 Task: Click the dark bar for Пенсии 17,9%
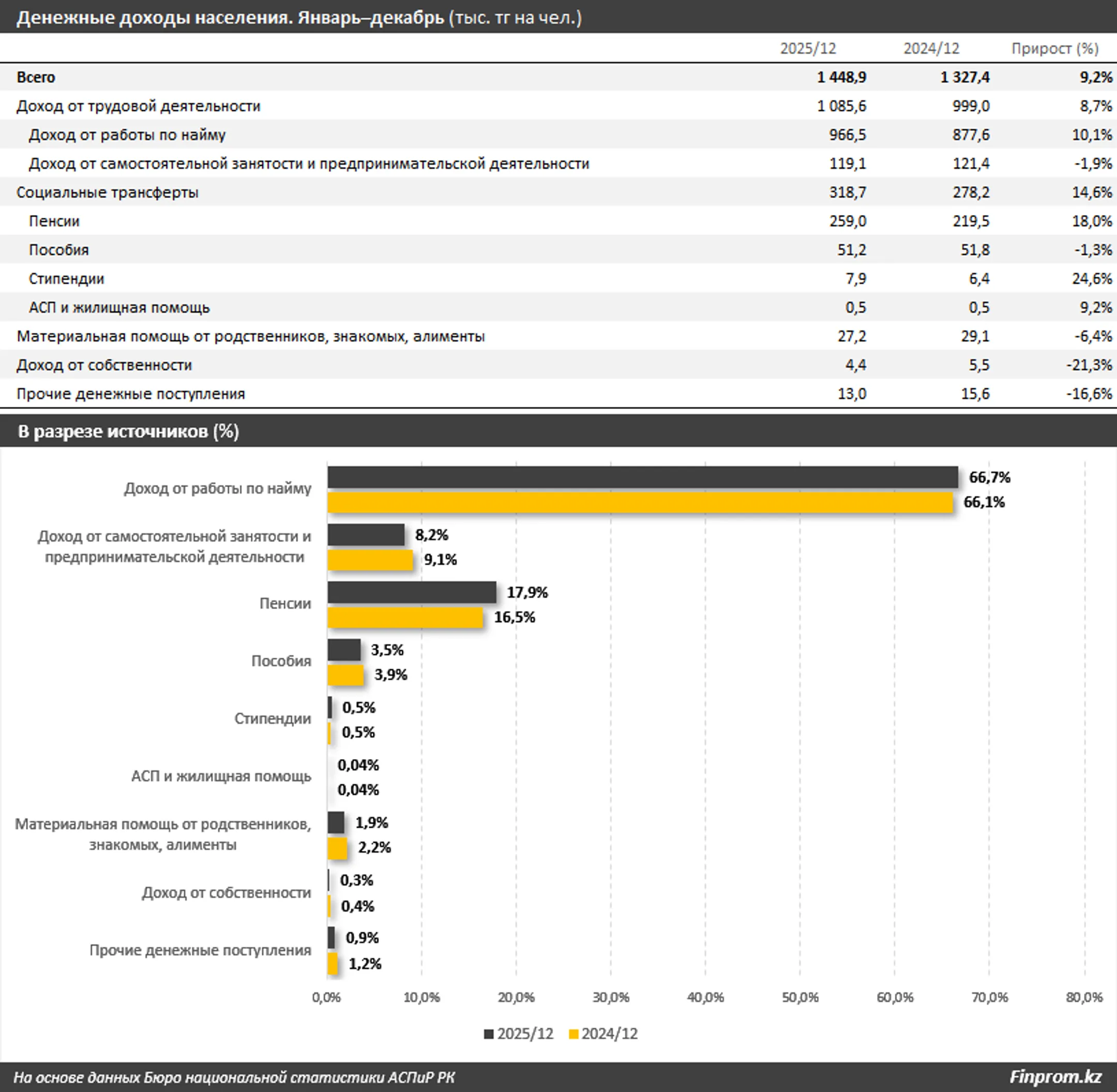coord(411,592)
